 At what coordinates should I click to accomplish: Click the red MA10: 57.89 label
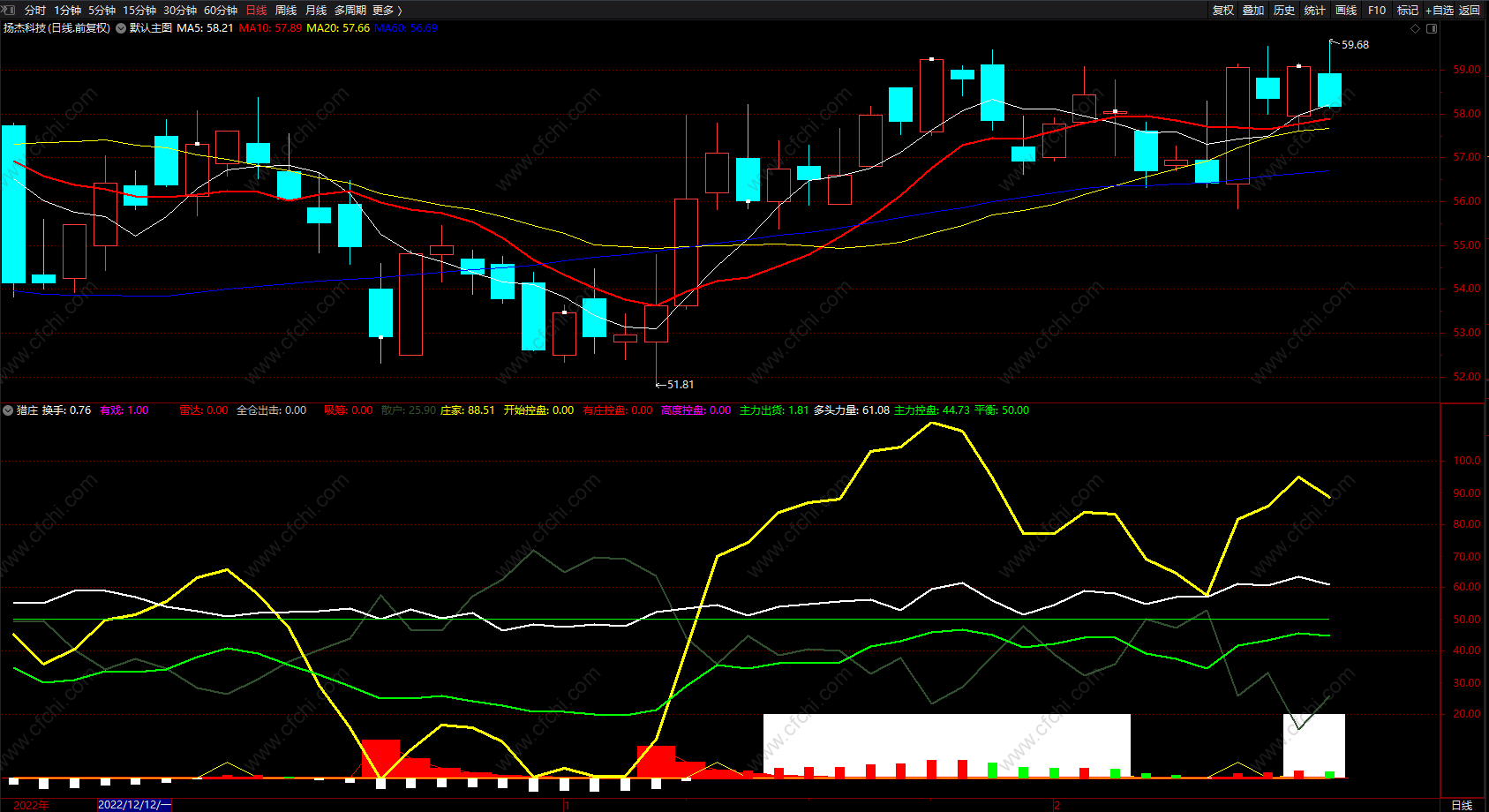tap(270, 28)
